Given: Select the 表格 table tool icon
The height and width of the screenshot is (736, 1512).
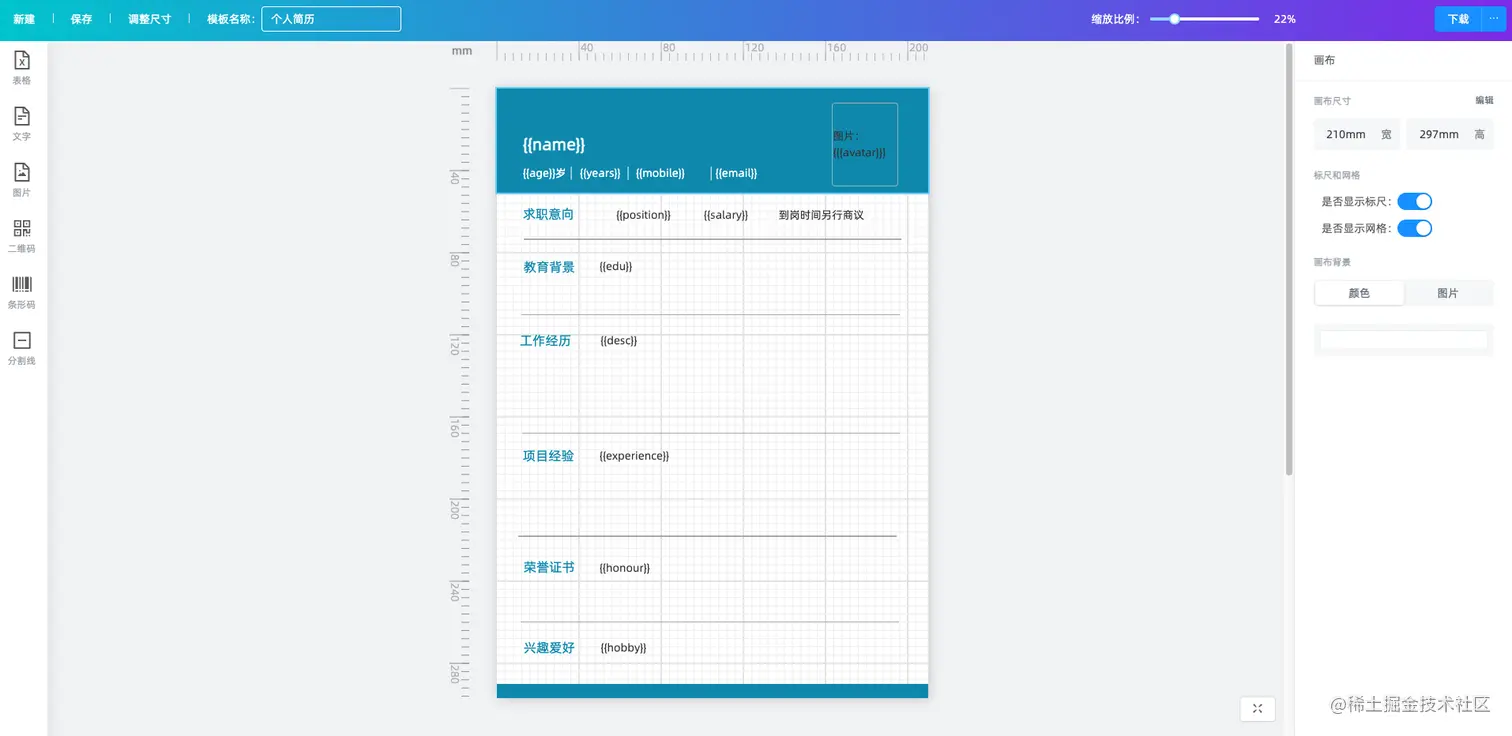Looking at the screenshot, I should tap(22, 67).
